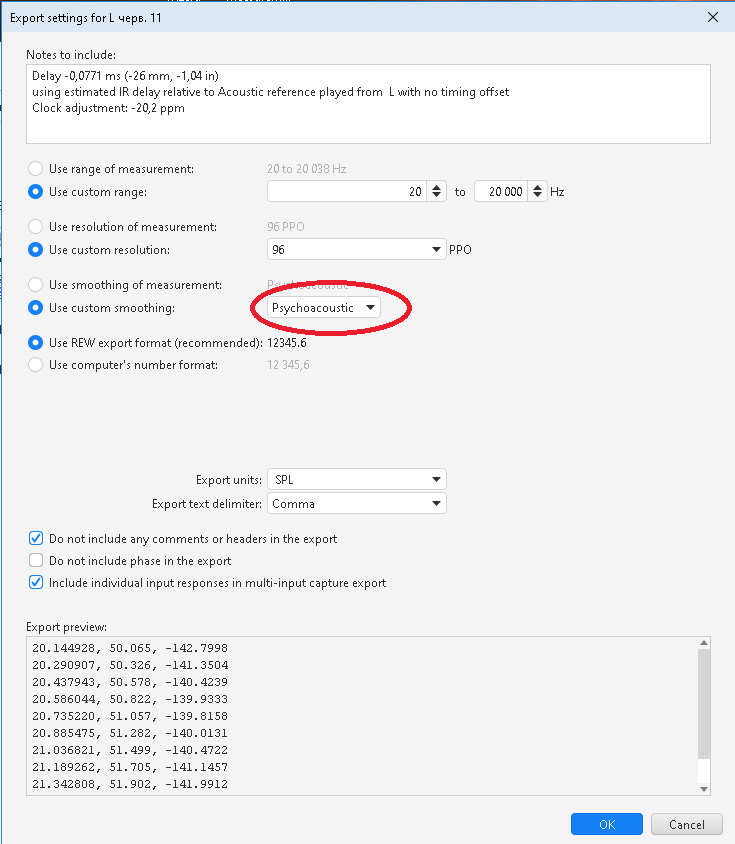The image size is (735, 844).
Task: Open the Export text delimiter dropdown
Action: (357, 504)
